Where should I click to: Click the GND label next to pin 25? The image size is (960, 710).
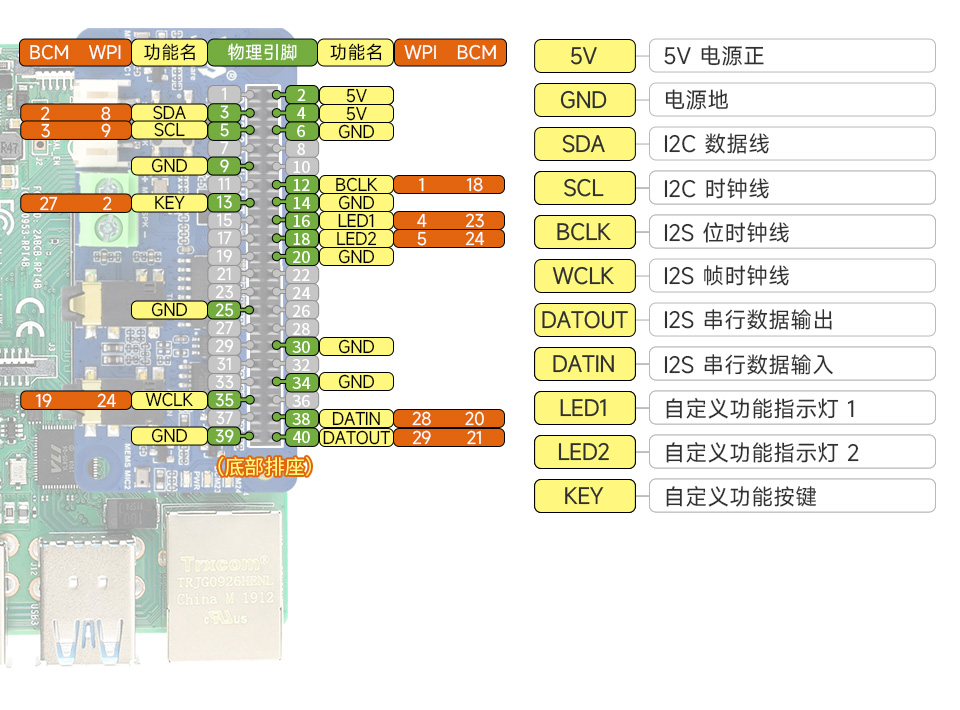[168, 310]
